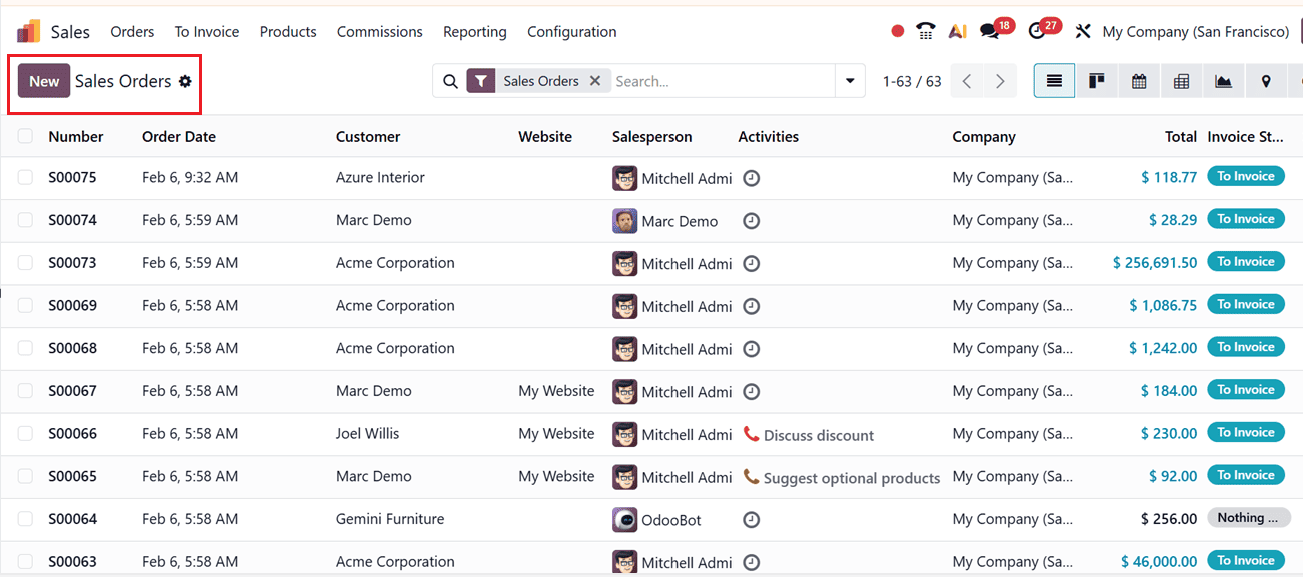Tick the checkbox next to S00066
This screenshot has width=1303, height=577.
pos(25,433)
